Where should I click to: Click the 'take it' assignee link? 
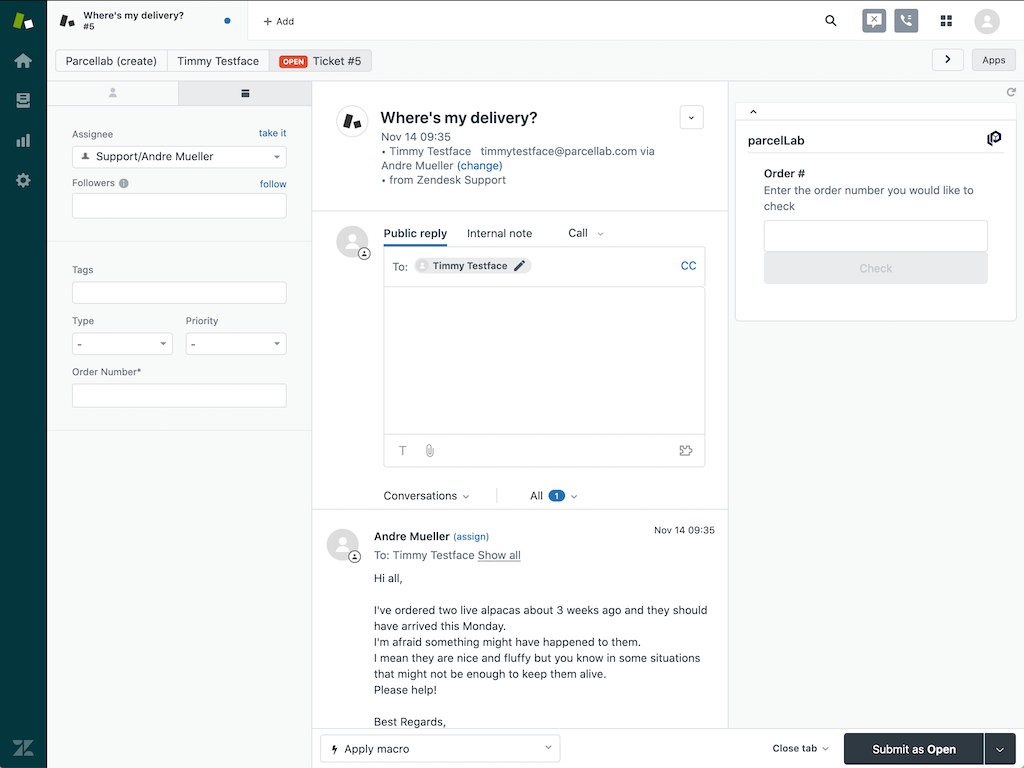(x=272, y=133)
